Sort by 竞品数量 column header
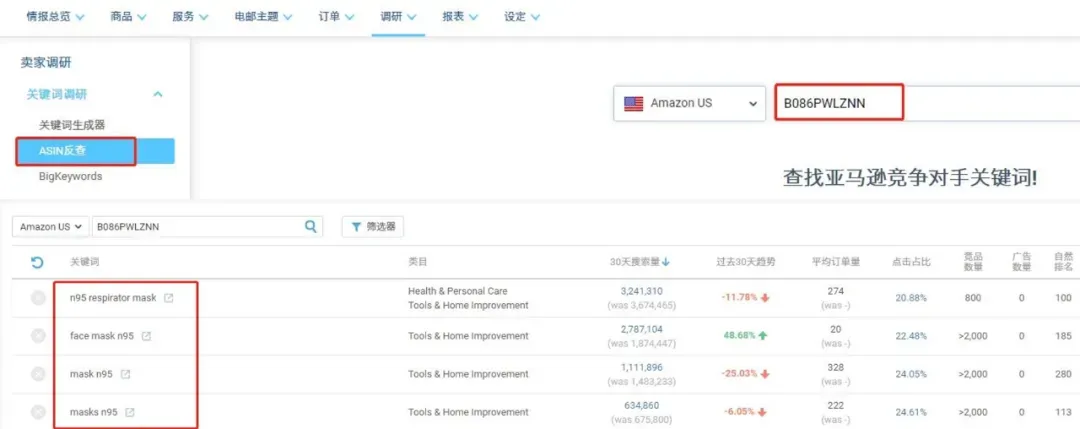 click(973, 262)
